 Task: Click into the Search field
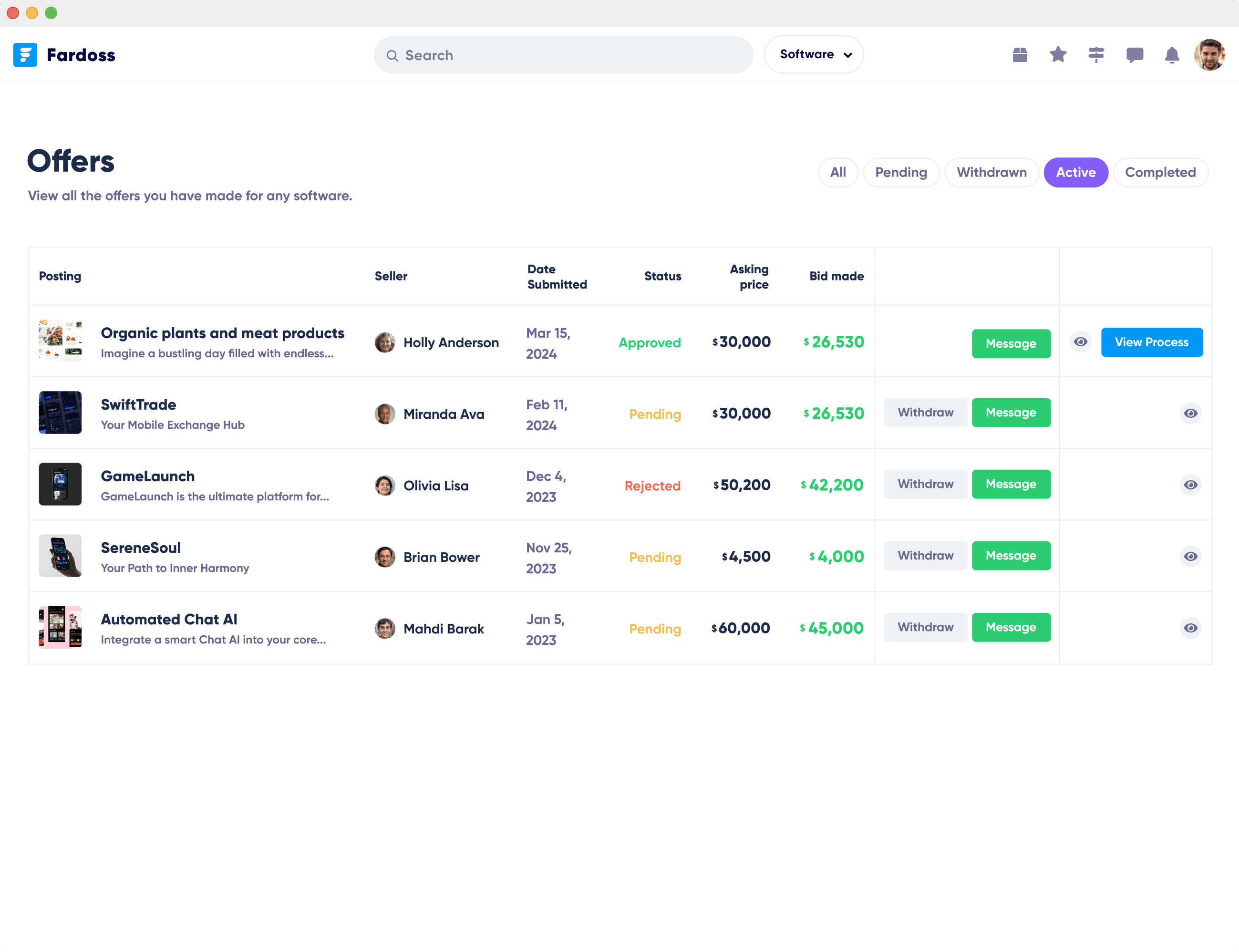tap(563, 55)
